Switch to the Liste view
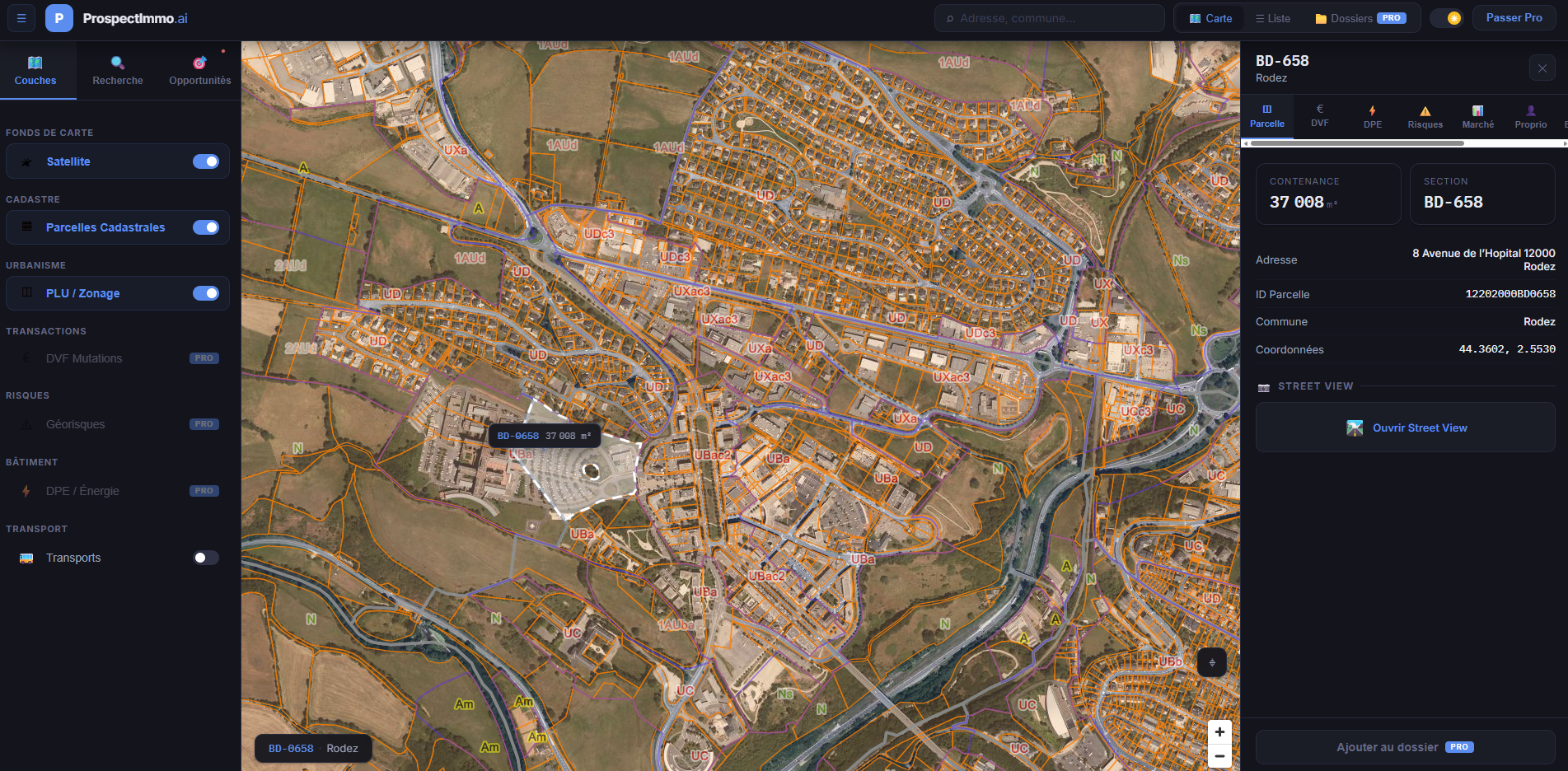1568x771 pixels. tap(1273, 18)
